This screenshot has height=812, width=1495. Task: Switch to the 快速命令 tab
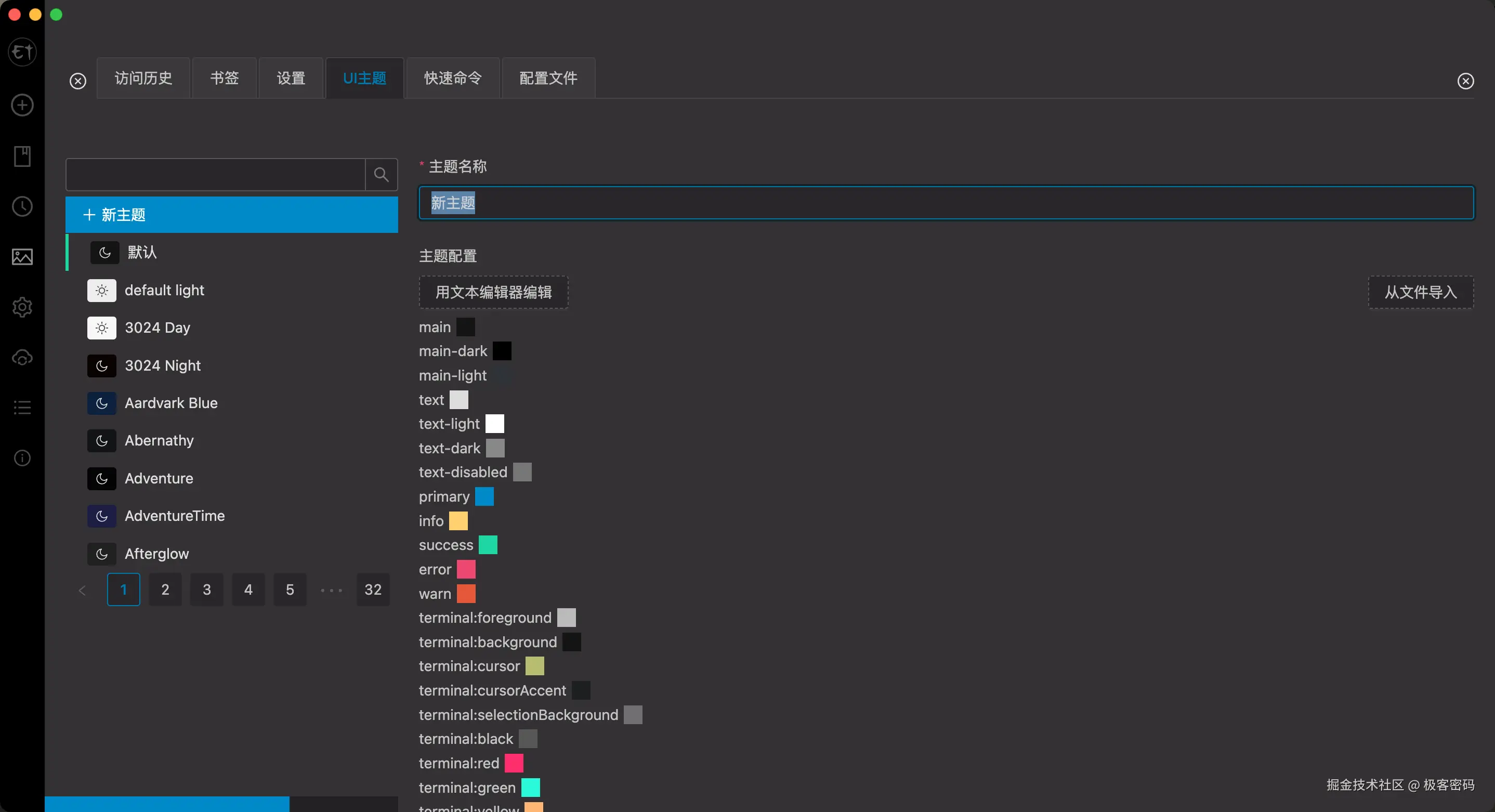tap(452, 77)
